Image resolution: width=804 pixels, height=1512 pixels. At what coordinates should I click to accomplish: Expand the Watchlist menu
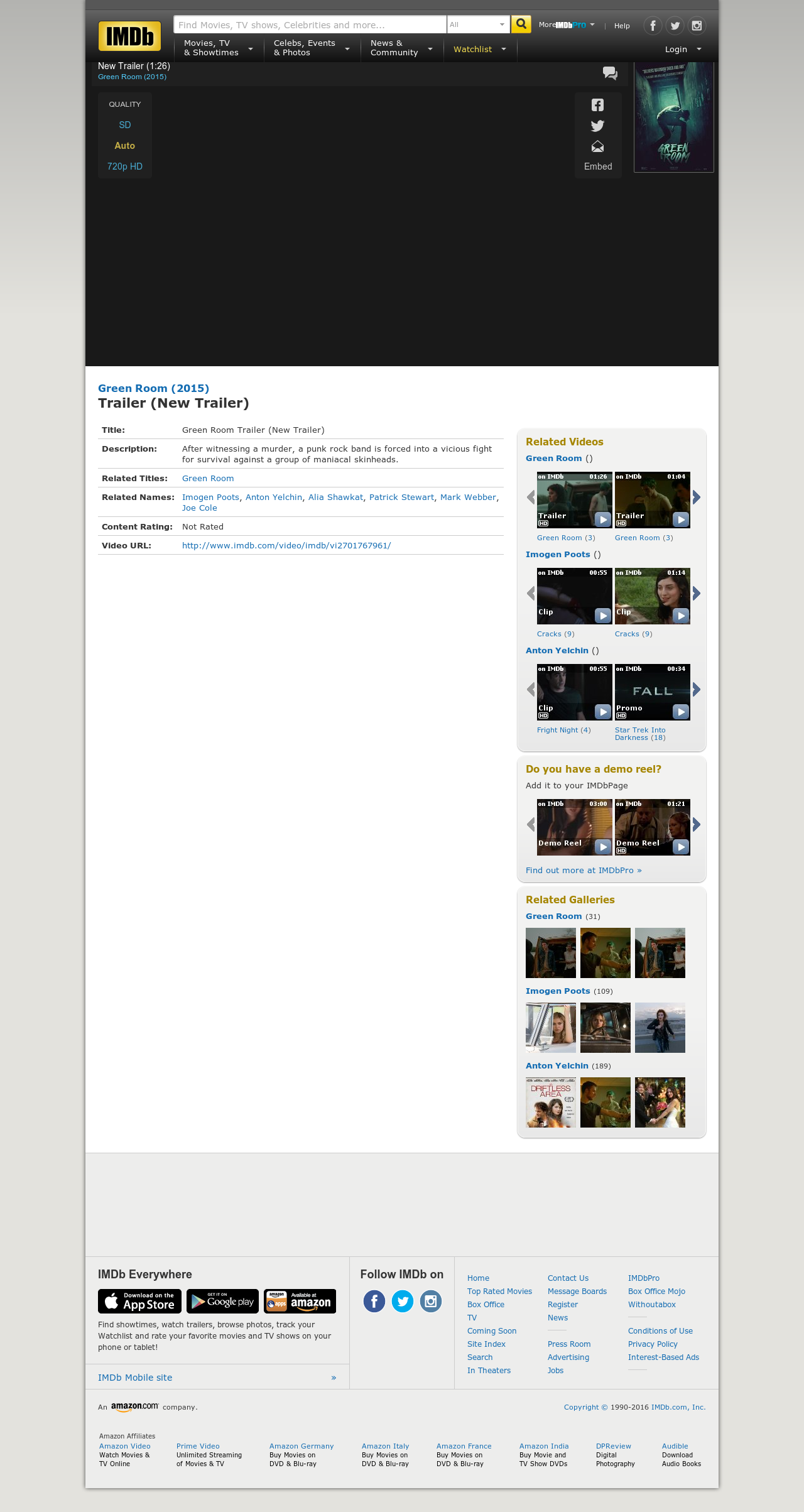[x=480, y=49]
